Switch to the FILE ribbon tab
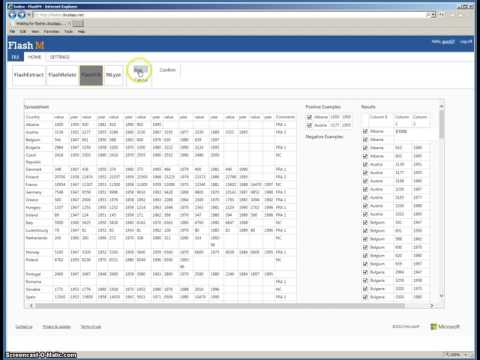The image size is (480, 360). (x=15, y=57)
